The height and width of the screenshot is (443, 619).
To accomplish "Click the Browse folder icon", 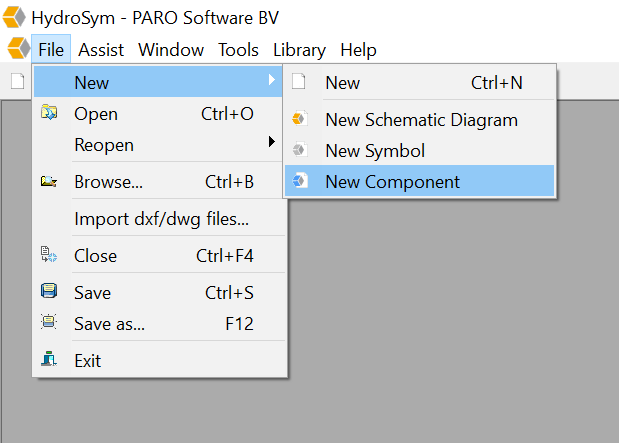I will click(x=49, y=181).
